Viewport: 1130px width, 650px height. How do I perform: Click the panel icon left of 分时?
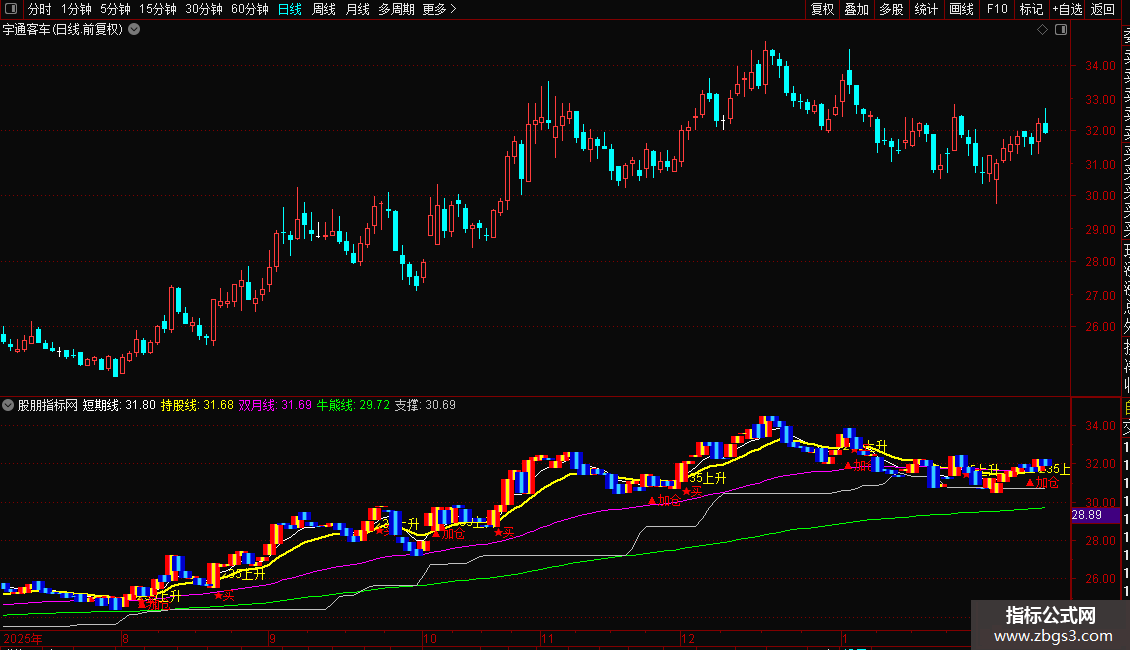[10, 9]
